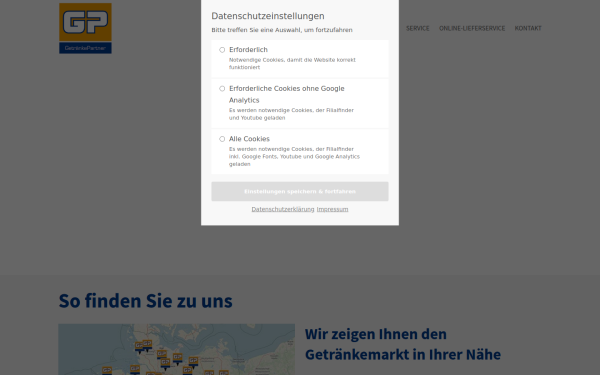Click the GP GetränkePartner logo
The height and width of the screenshot is (375, 600).
(85, 28)
